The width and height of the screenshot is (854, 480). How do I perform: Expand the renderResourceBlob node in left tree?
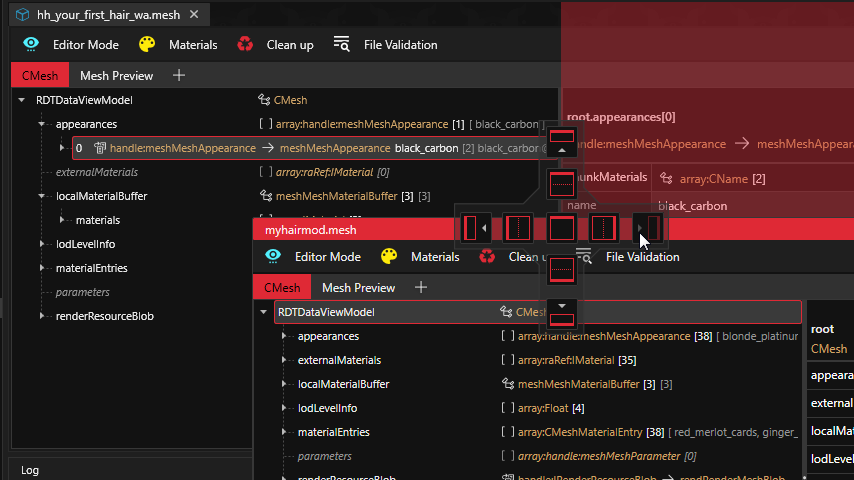coord(43,316)
